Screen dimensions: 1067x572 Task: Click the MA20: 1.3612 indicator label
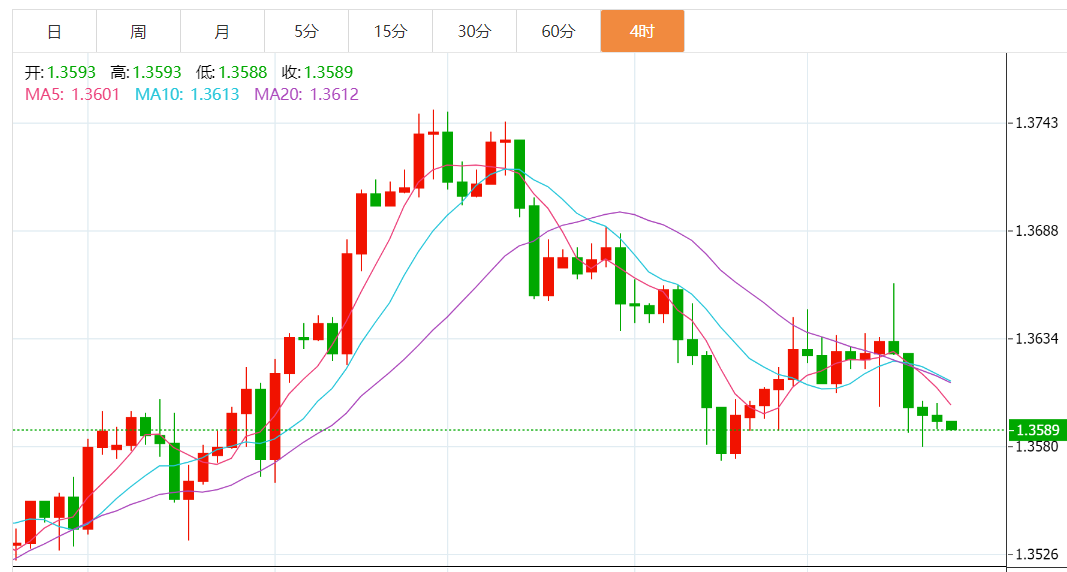click(306, 94)
